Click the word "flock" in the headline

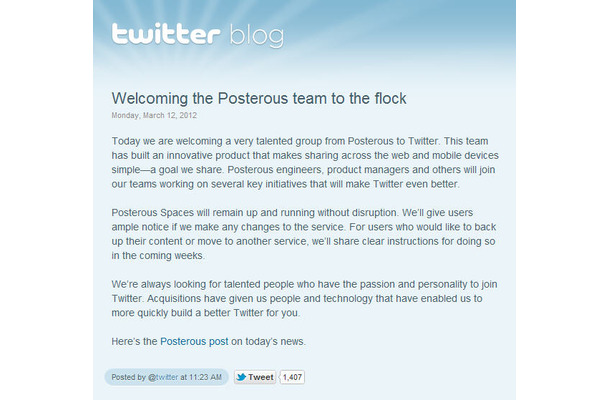(391, 98)
